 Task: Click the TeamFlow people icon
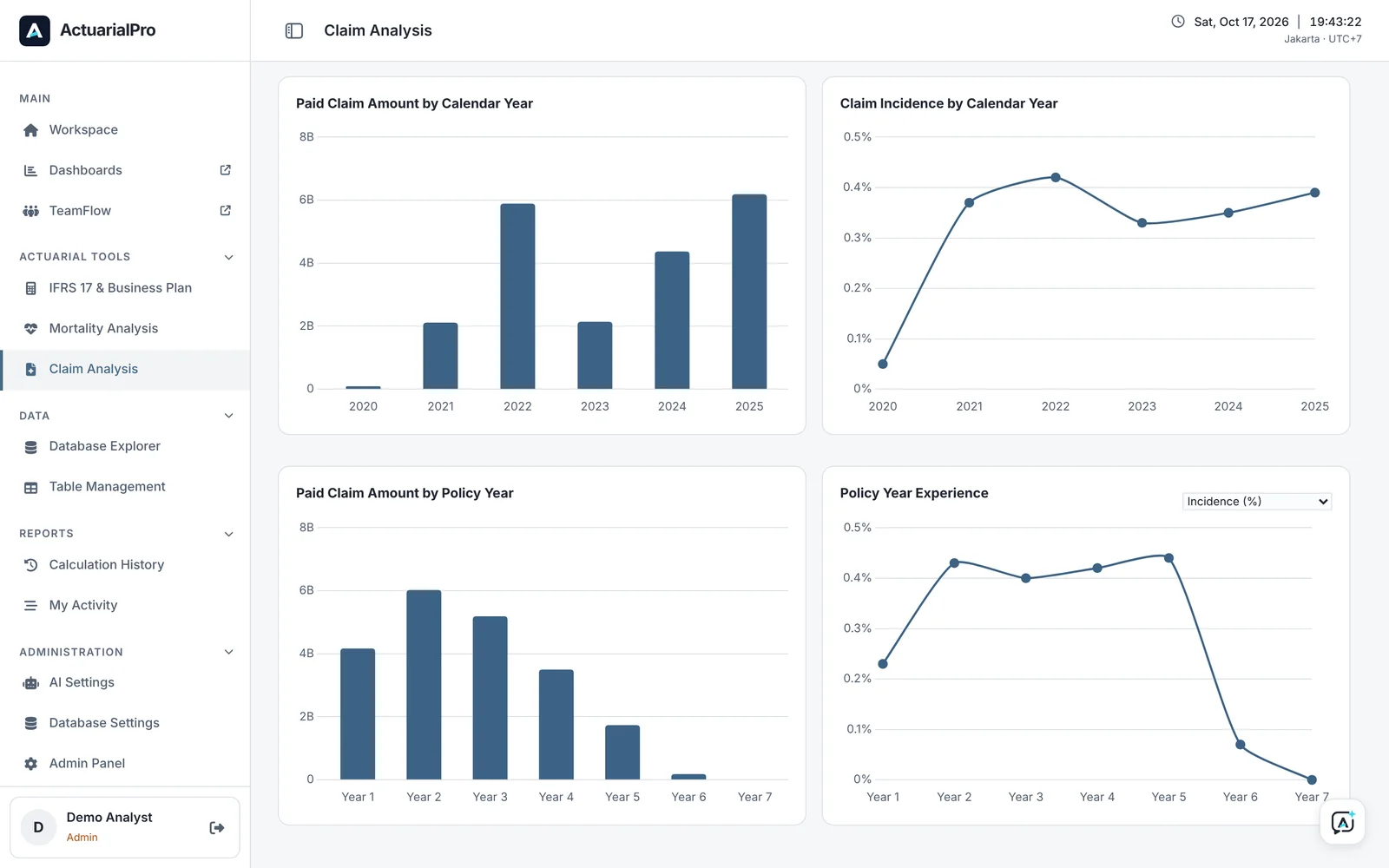pos(31,211)
